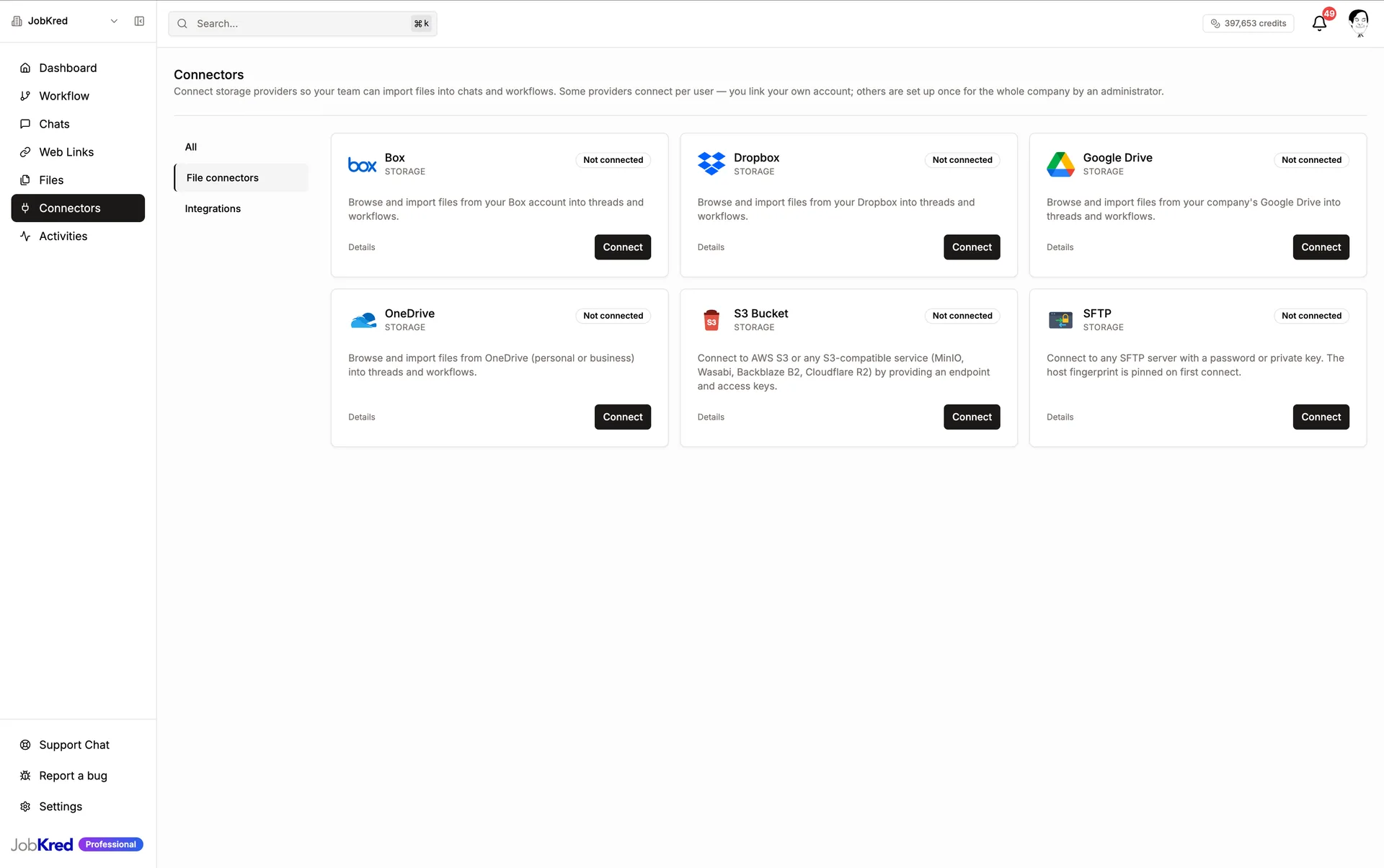Screen dimensions: 1384x868
Task: Click the ⌘K shortcut hint
Action: [x=422, y=24]
